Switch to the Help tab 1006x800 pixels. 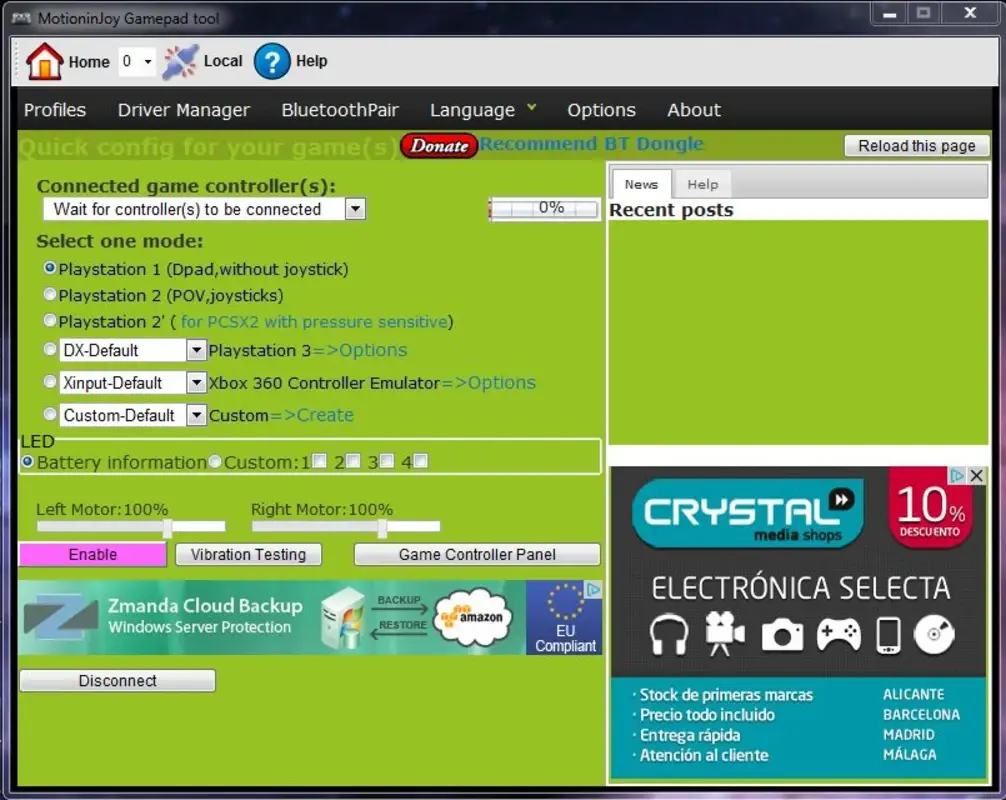point(702,184)
